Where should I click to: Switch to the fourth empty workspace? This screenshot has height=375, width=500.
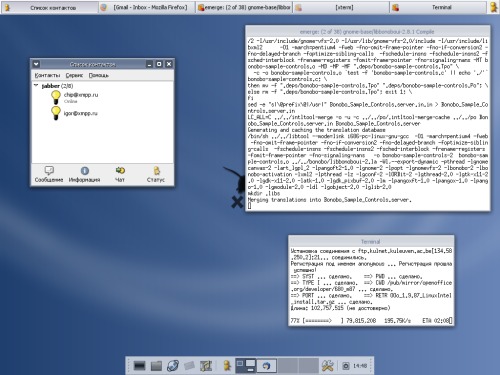(x=308, y=366)
